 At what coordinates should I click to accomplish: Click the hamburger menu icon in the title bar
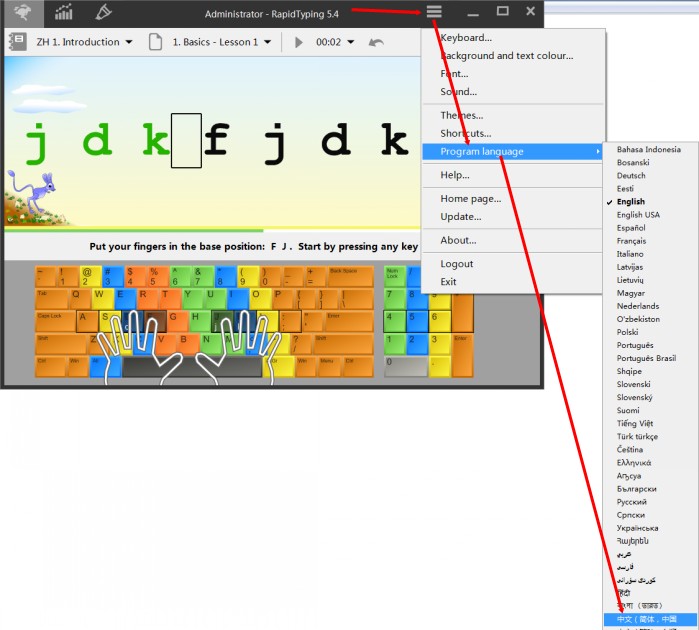(x=433, y=12)
